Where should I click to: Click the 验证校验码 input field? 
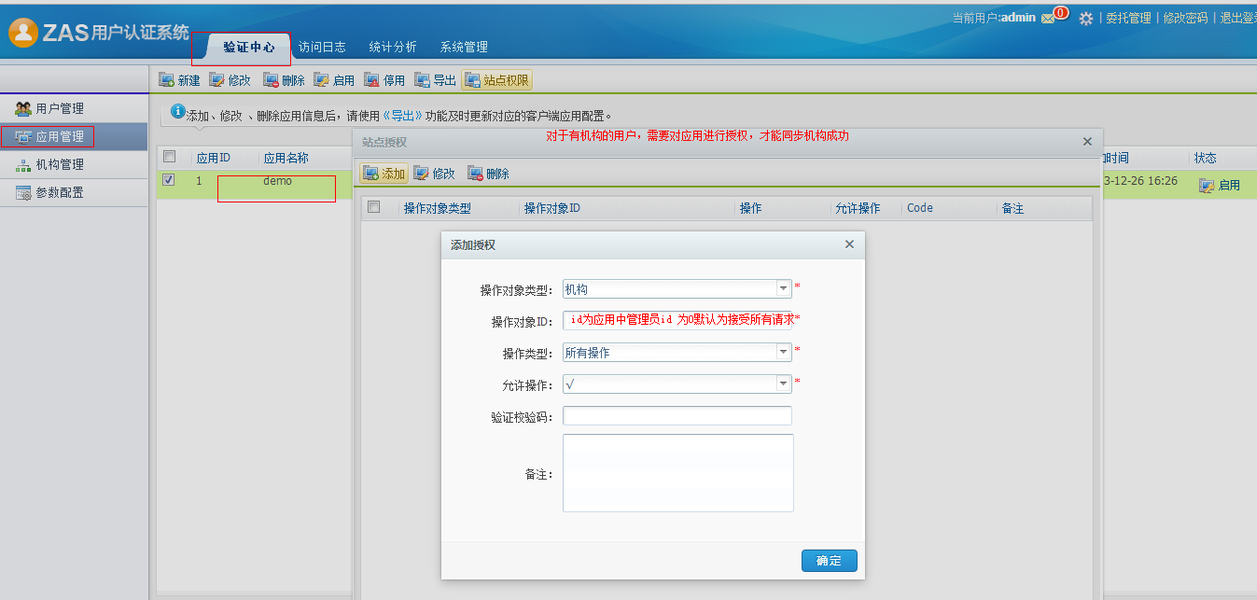point(677,416)
